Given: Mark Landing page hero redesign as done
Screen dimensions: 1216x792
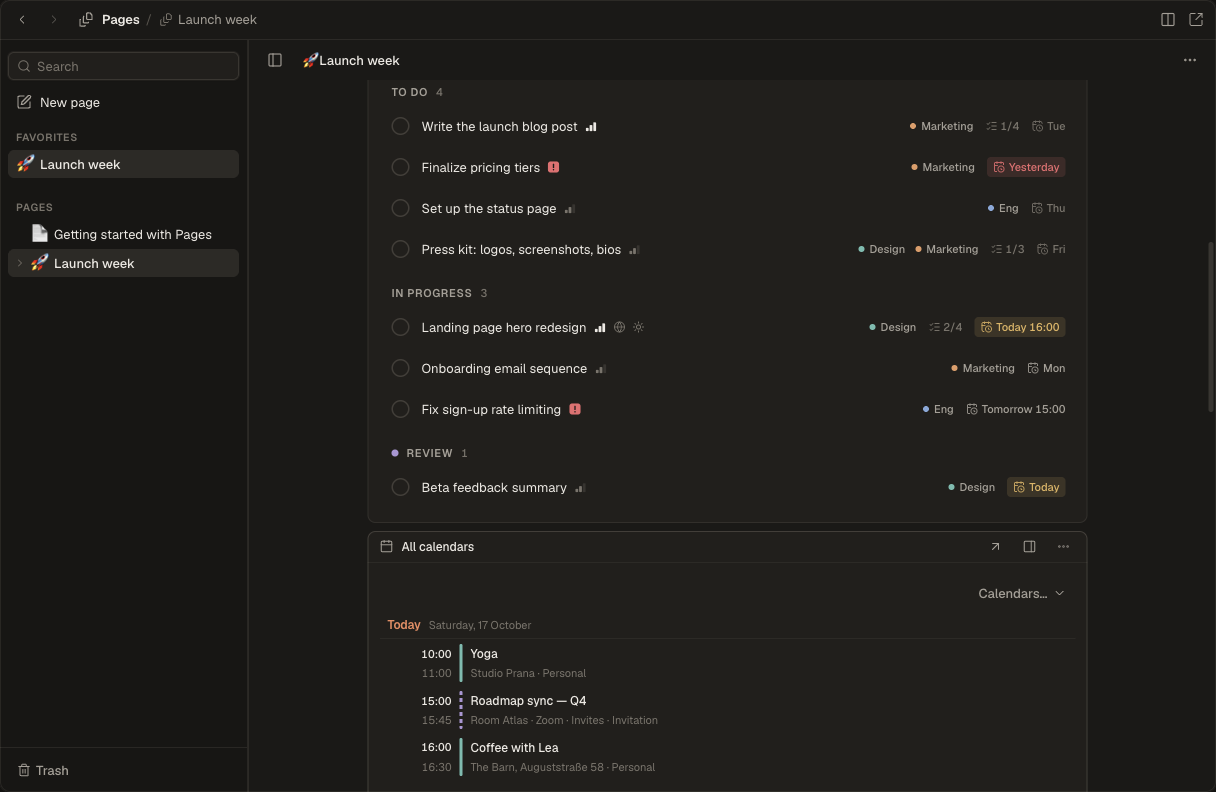Looking at the screenshot, I should click(x=400, y=327).
